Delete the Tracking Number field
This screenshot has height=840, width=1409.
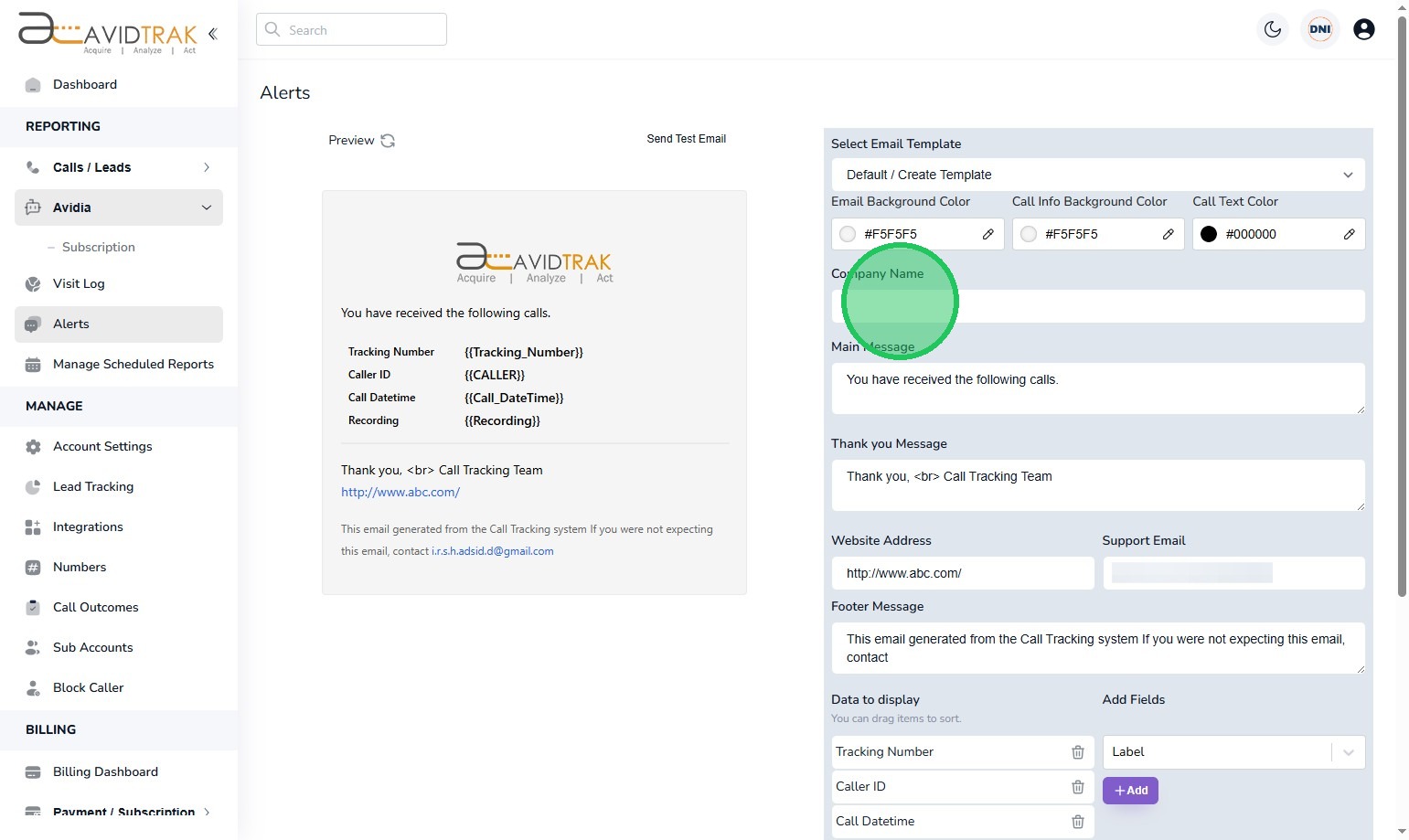point(1077,752)
